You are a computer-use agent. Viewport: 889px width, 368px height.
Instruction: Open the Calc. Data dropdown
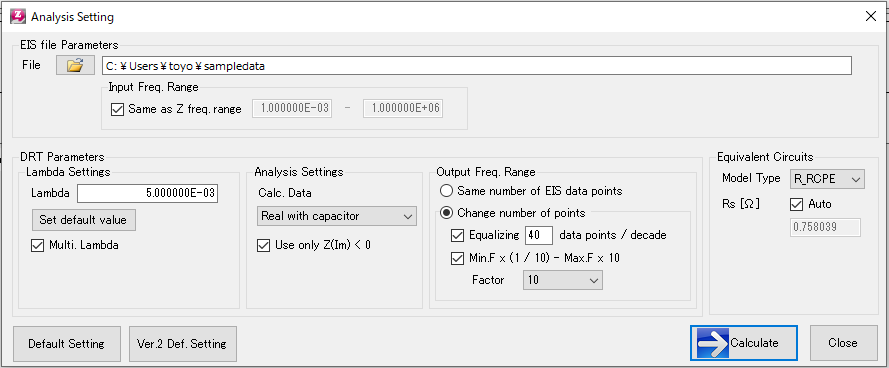337,216
